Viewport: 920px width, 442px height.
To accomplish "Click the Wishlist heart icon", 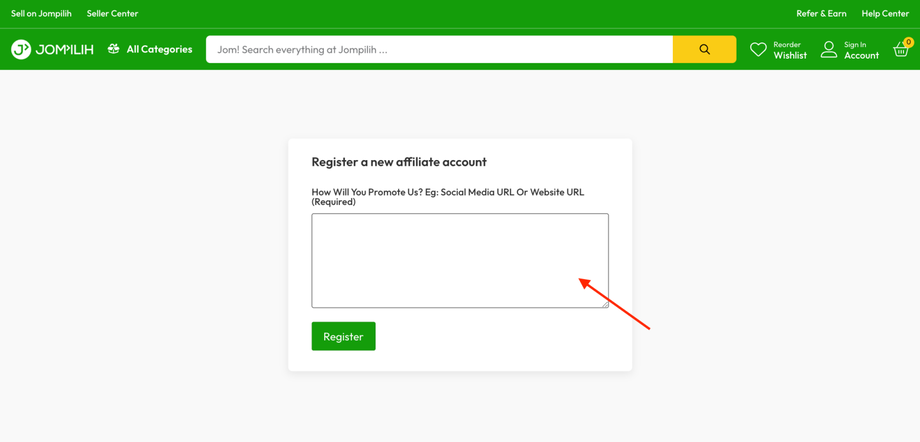I will click(758, 49).
